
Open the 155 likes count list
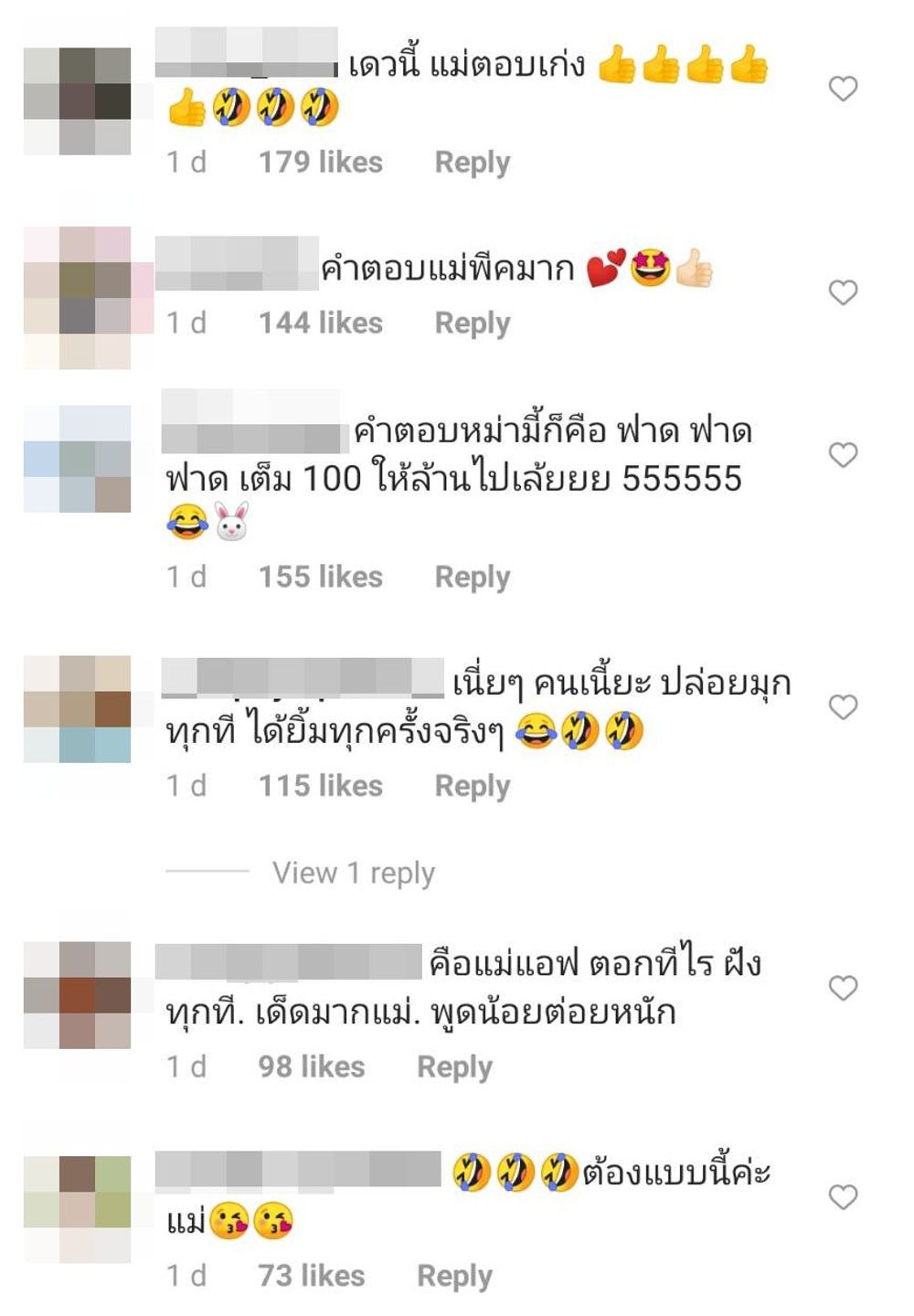click(321, 578)
